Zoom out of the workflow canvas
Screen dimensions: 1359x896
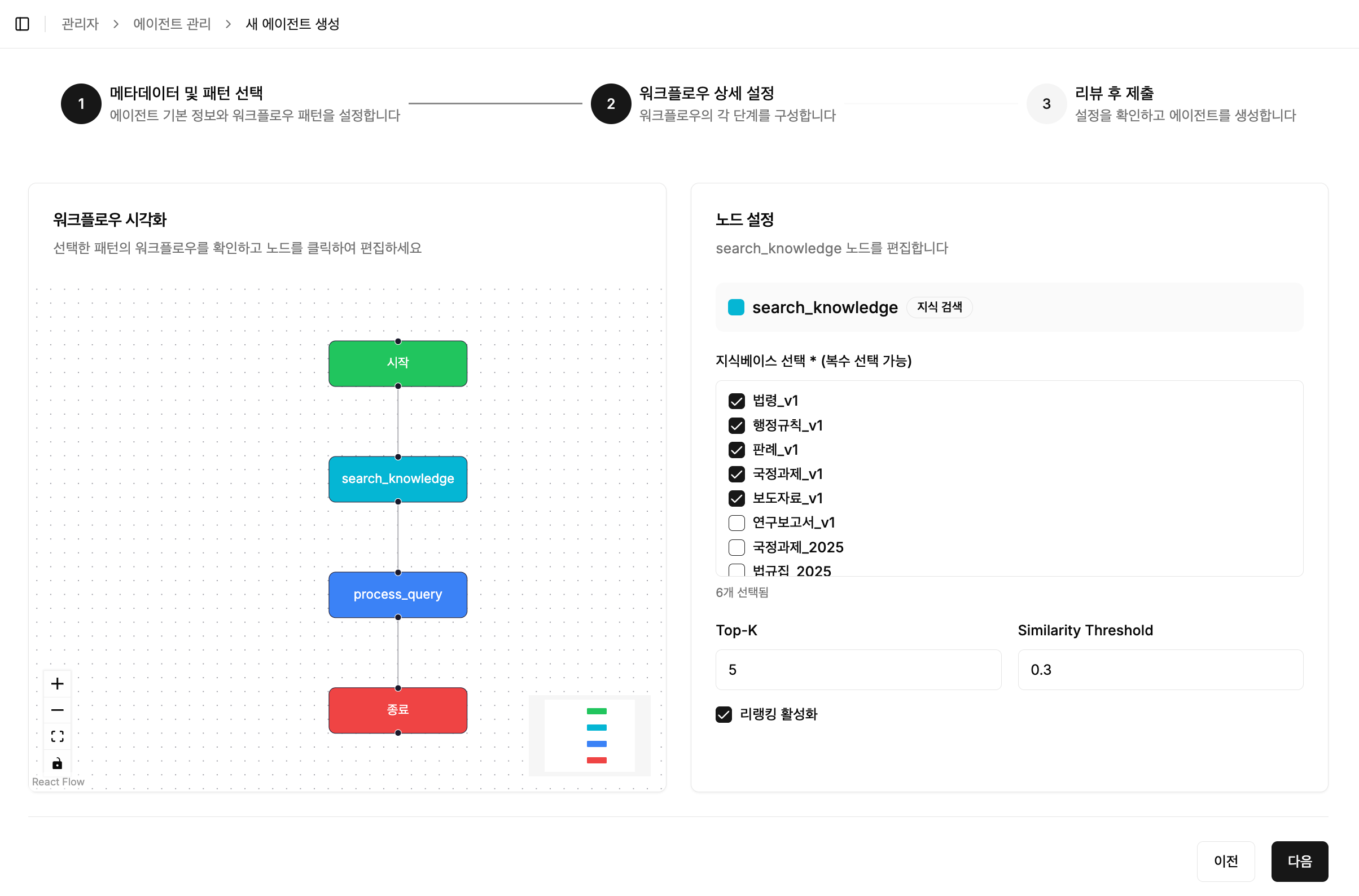57,710
